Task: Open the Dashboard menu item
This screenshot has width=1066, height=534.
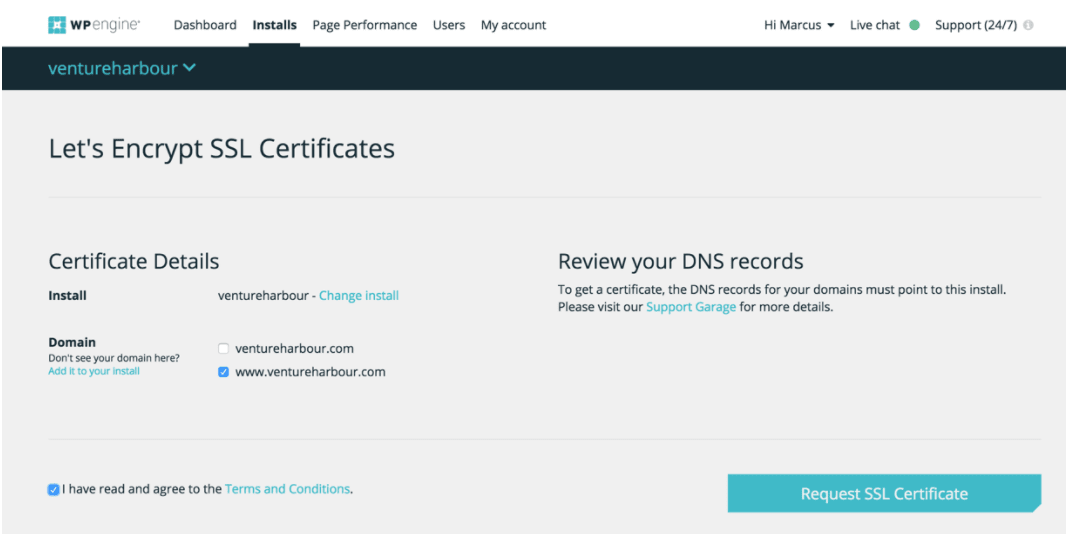Action: click(205, 25)
